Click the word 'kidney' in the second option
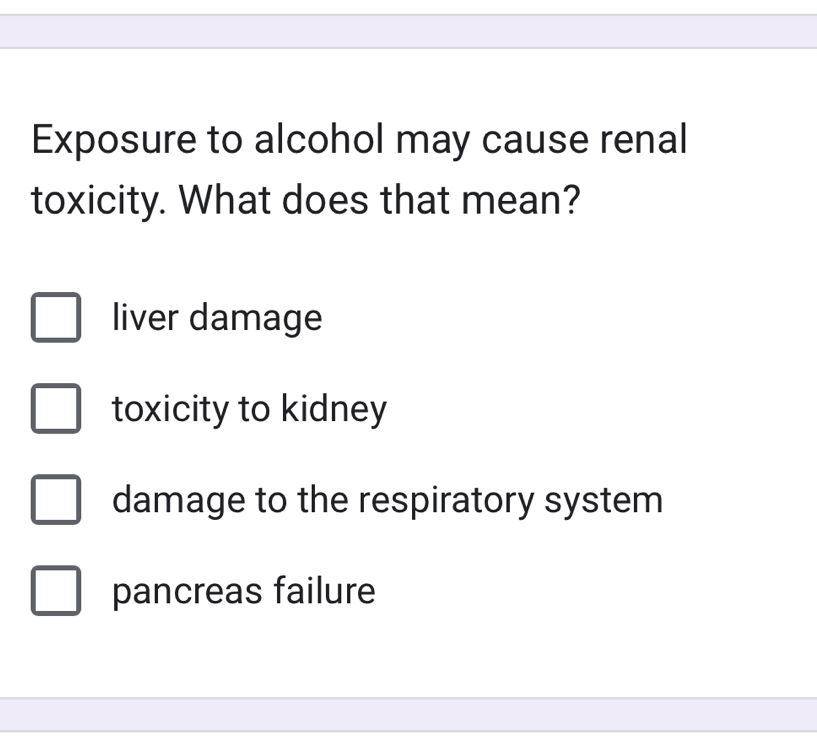Viewport: 817px width, 750px height. [333, 410]
